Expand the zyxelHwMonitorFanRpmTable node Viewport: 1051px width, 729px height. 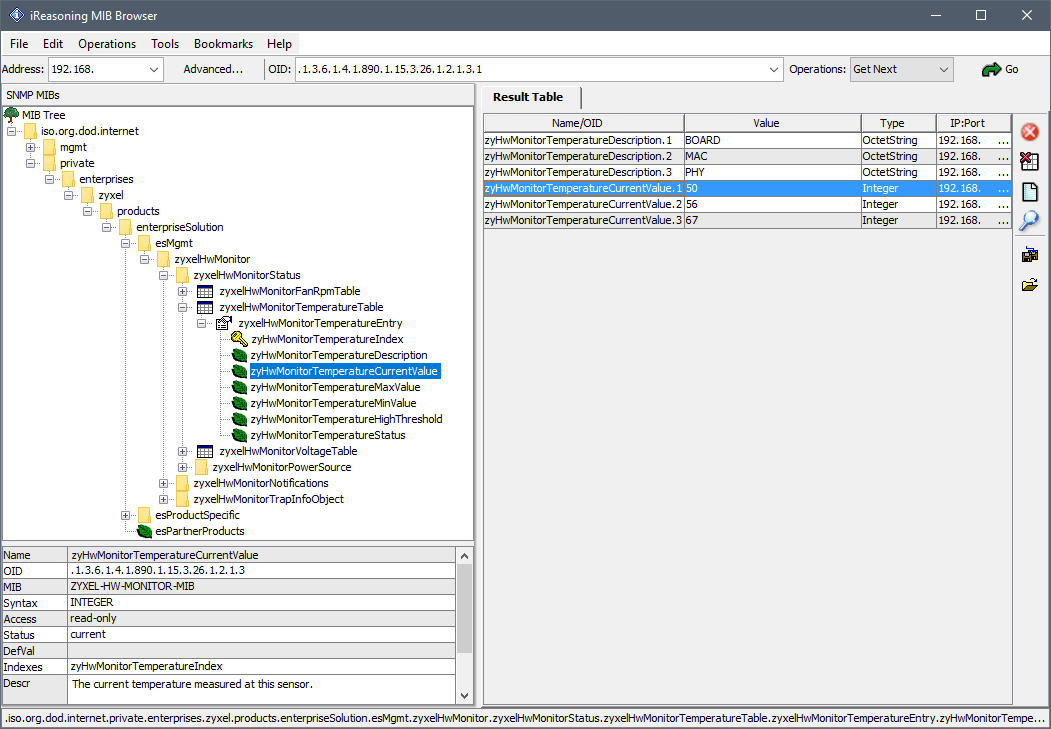pos(183,291)
